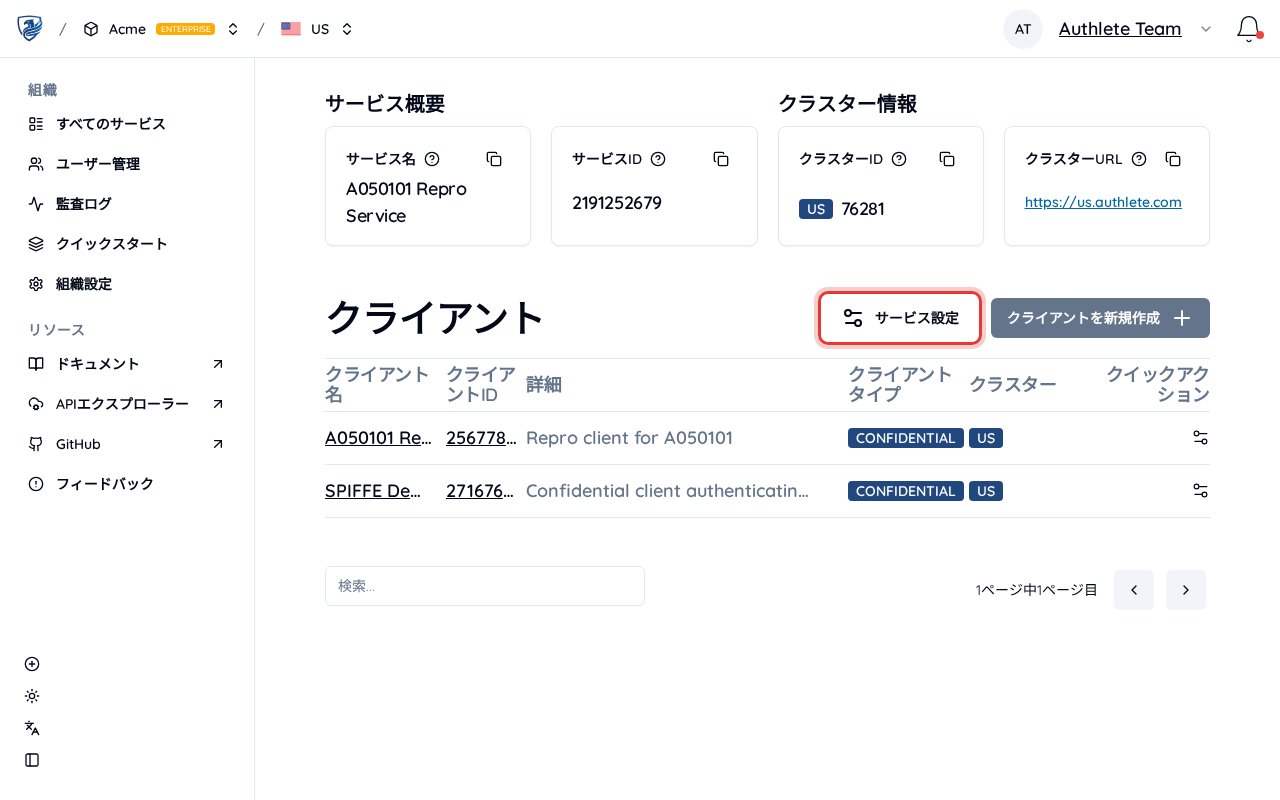This screenshot has height=800, width=1280.
Task: Show help for サービスID
Action: click(658, 159)
